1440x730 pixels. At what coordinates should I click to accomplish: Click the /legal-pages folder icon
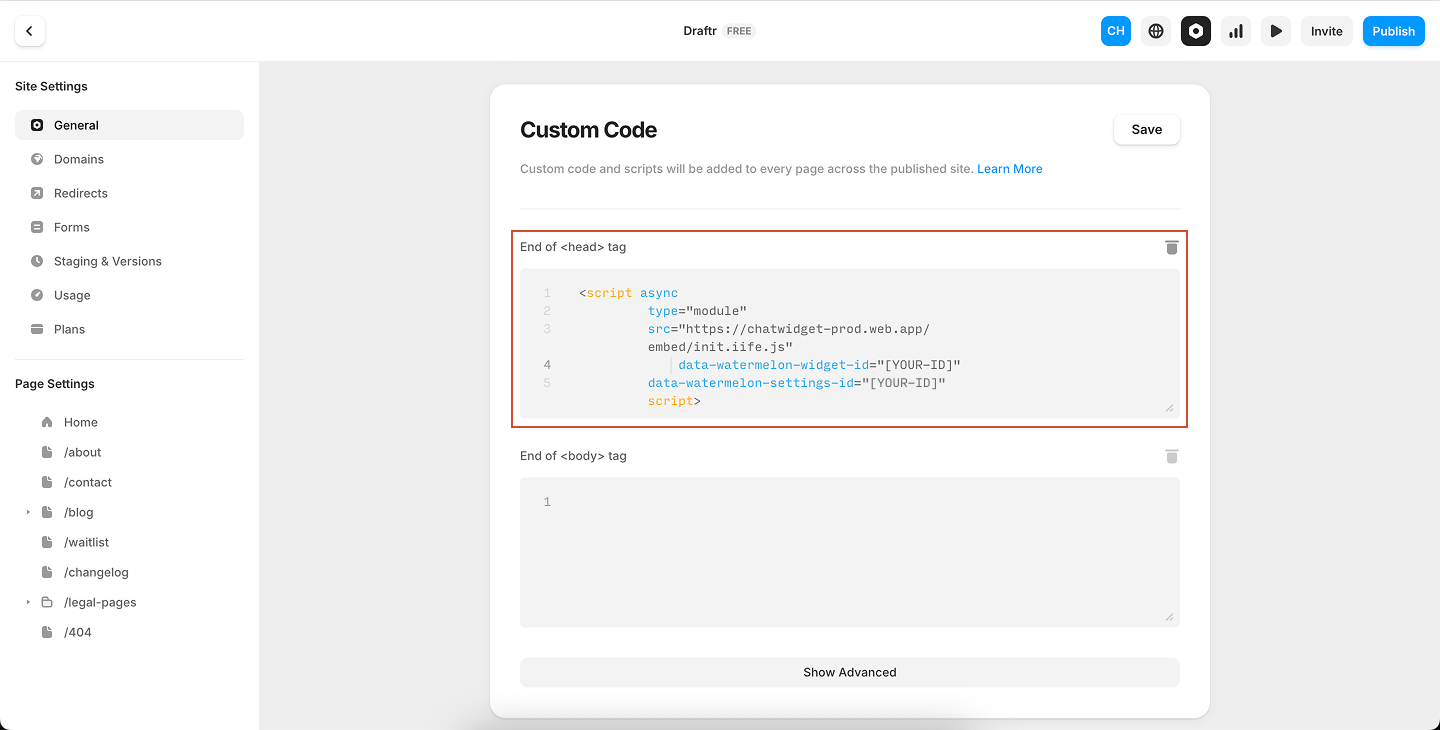point(47,602)
